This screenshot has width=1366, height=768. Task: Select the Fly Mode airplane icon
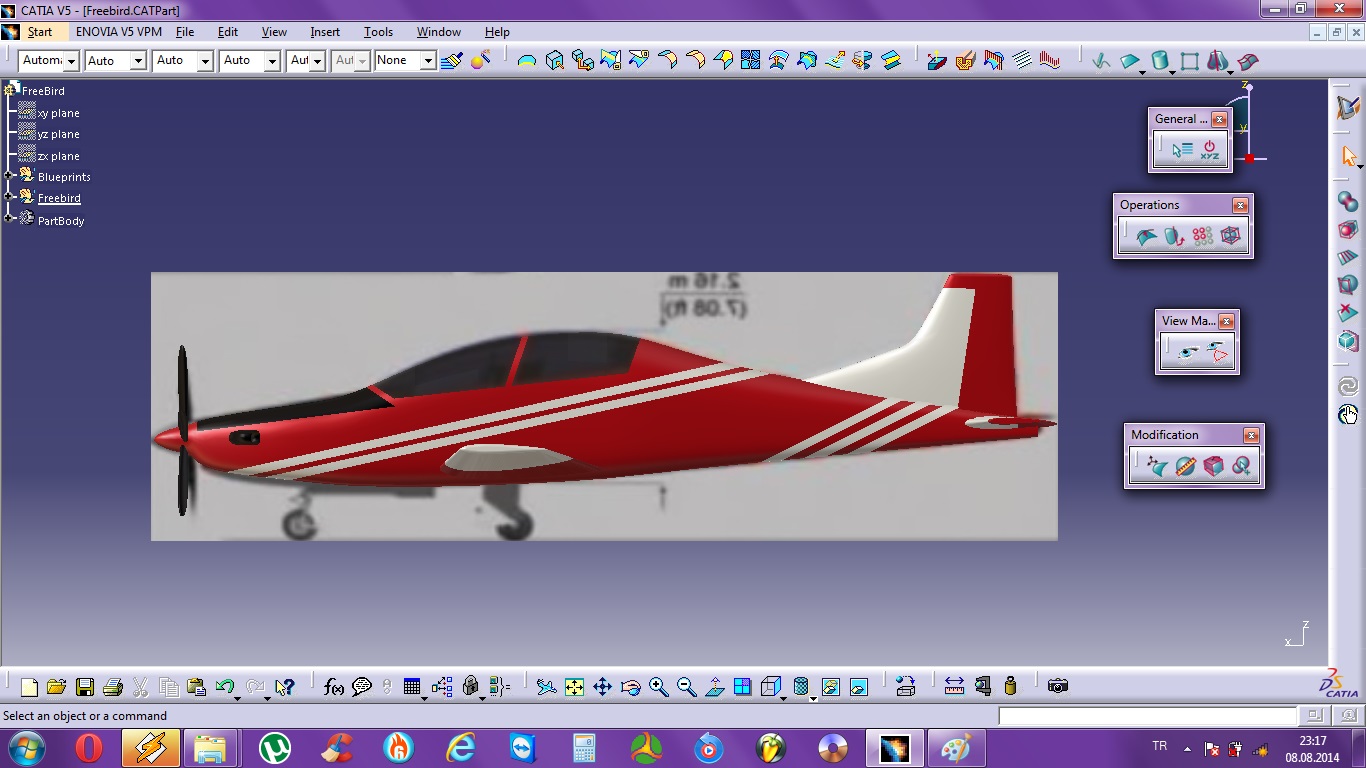tap(546, 687)
